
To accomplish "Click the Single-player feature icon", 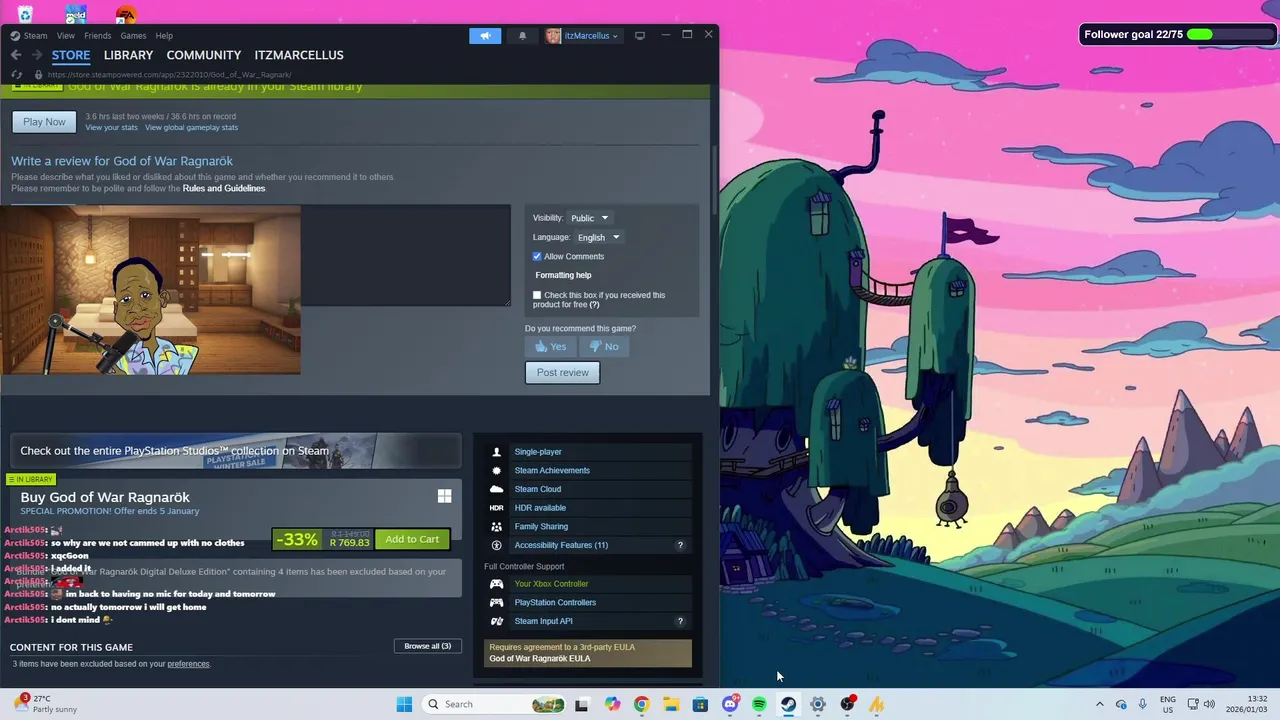I will click(496, 452).
